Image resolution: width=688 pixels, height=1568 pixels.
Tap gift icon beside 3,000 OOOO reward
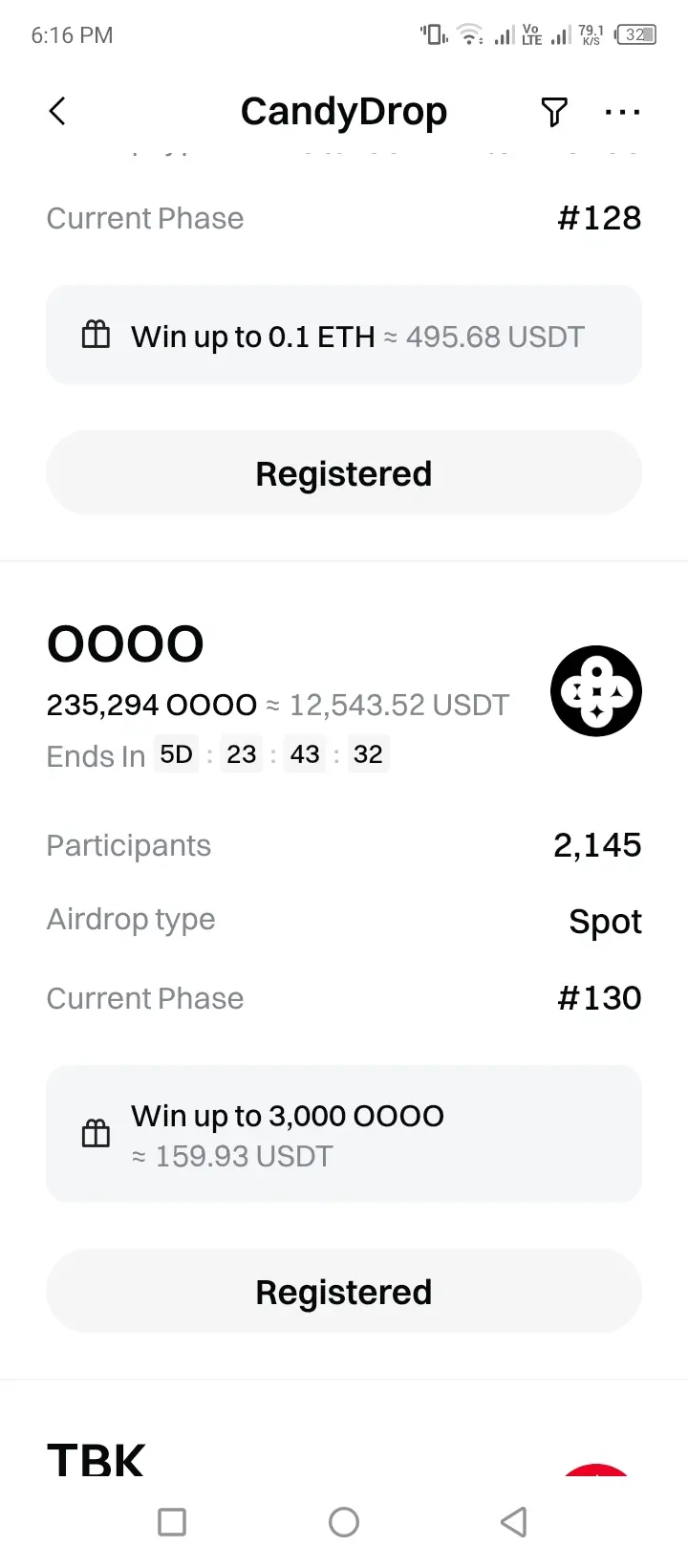96,1134
